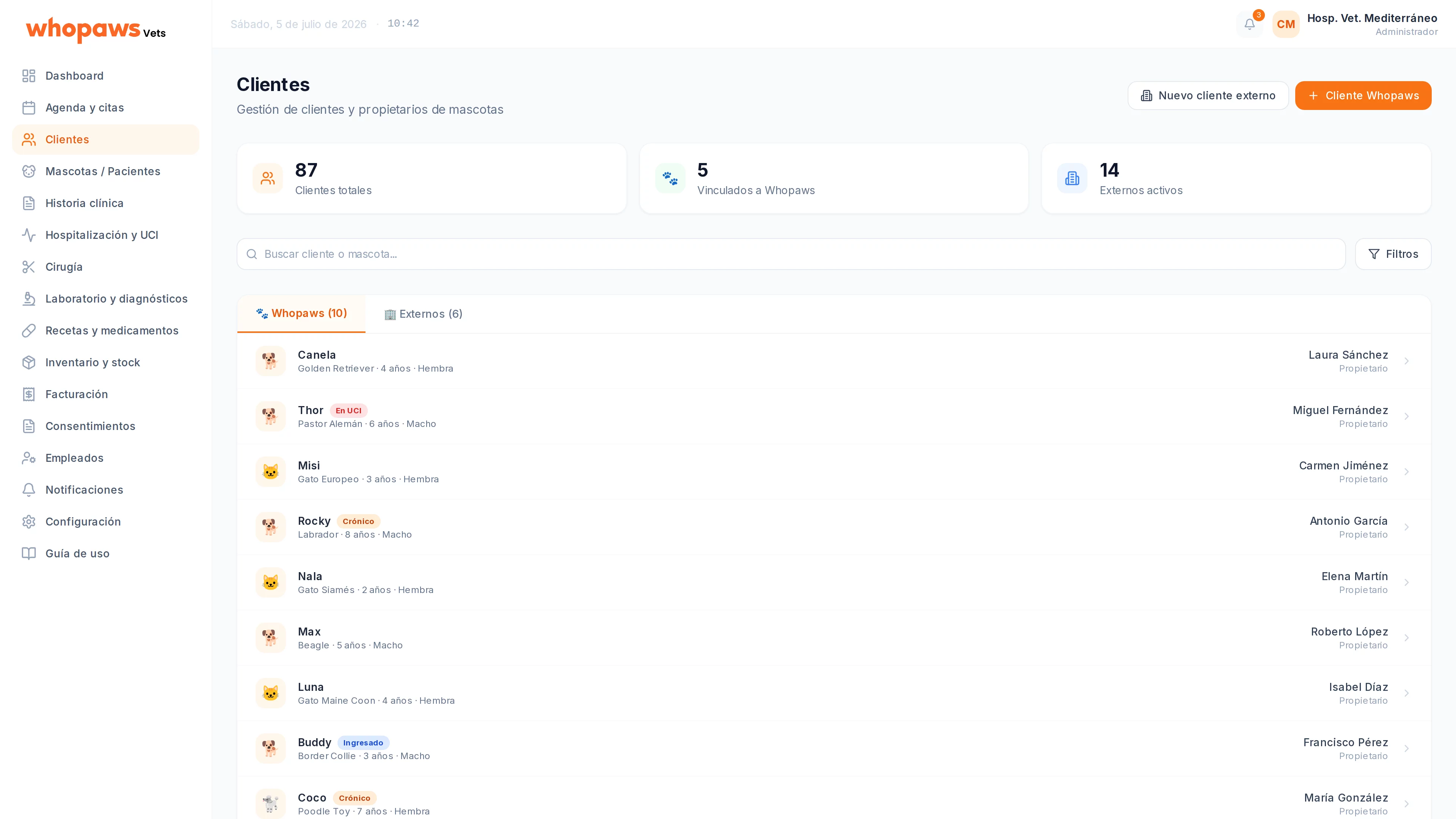The width and height of the screenshot is (1456, 819).
Task: Open Laboratorio y diagnósticos section
Action: tap(106, 298)
